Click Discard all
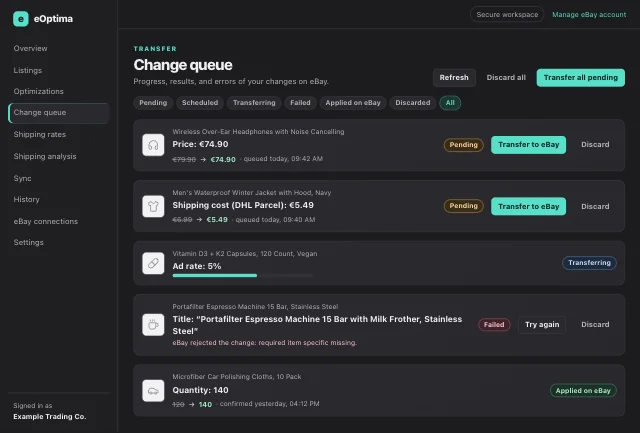This screenshot has height=433, width=640. click(506, 78)
